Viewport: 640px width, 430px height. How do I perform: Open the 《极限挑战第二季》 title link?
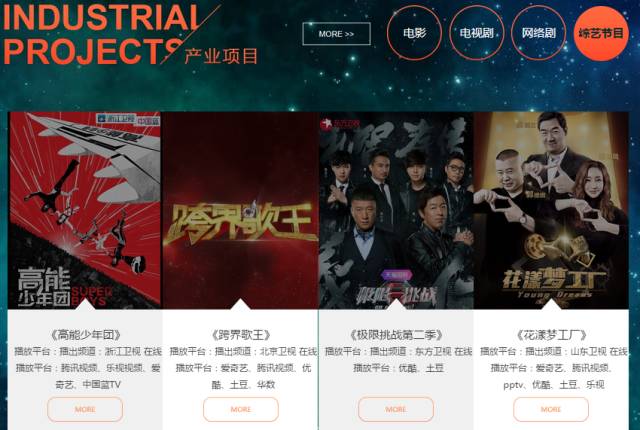396,335
